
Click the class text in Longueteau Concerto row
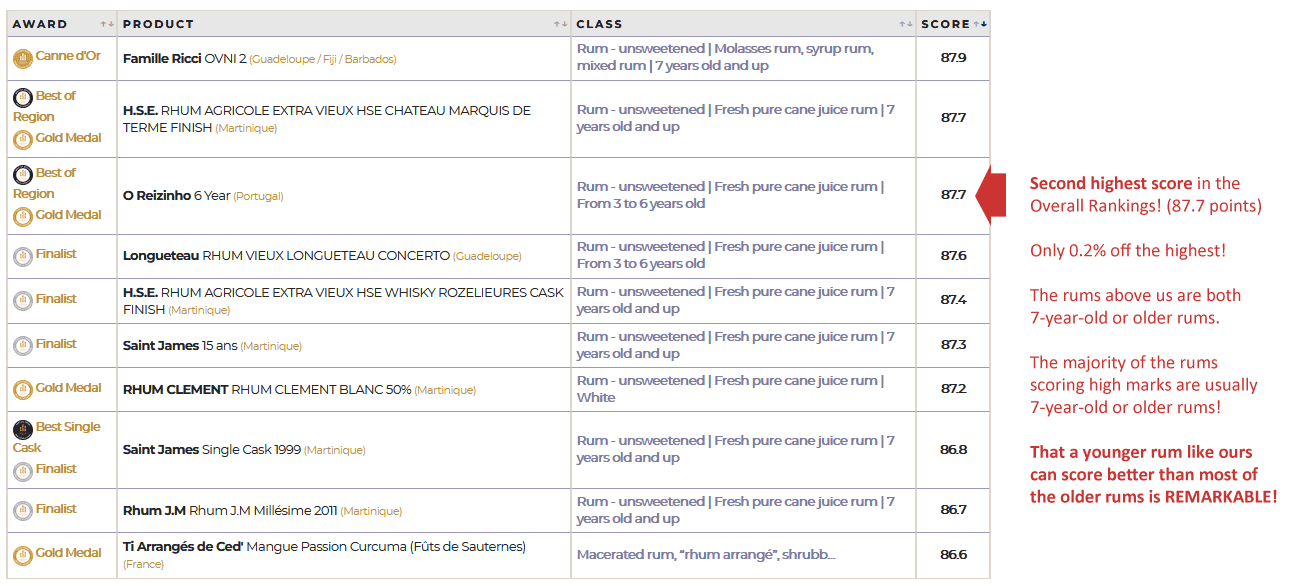(730, 255)
